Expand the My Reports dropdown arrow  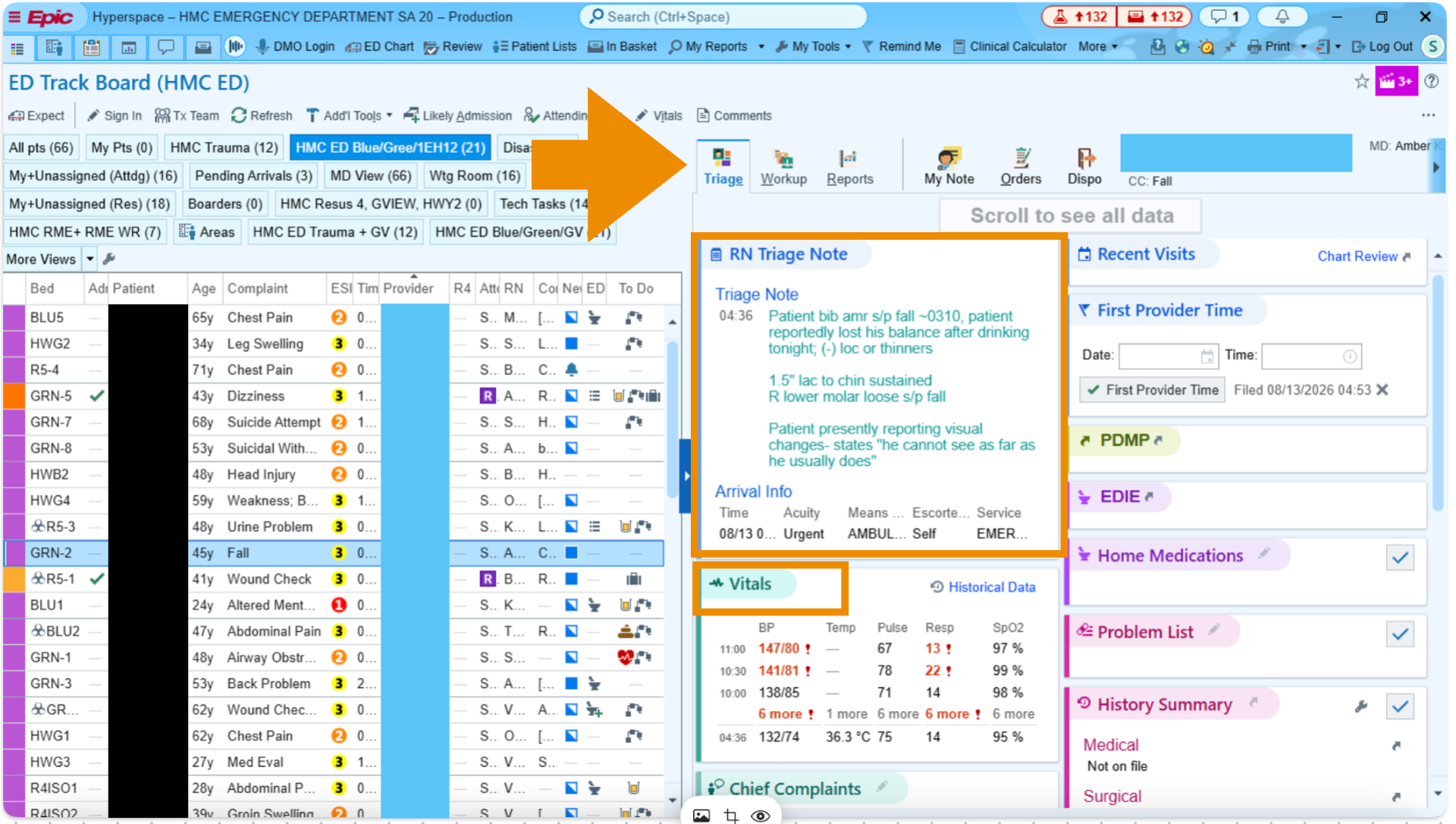click(761, 47)
